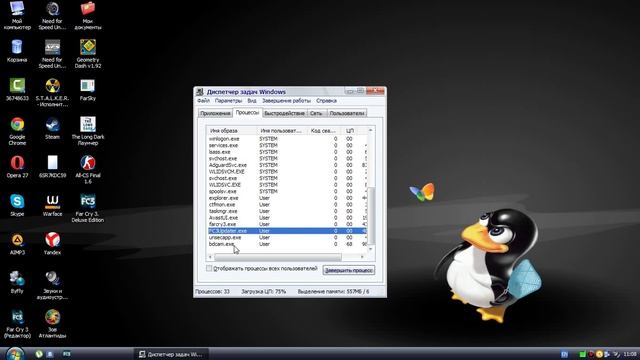The width and height of the screenshot is (640, 360).
Task: Click the scroll down arrow of process list
Action: (371, 249)
